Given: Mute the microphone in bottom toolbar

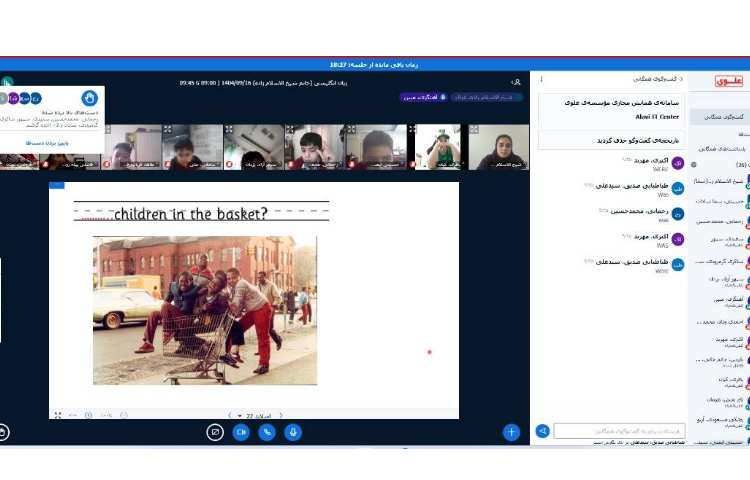Looking at the screenshot, I should 293,432.
